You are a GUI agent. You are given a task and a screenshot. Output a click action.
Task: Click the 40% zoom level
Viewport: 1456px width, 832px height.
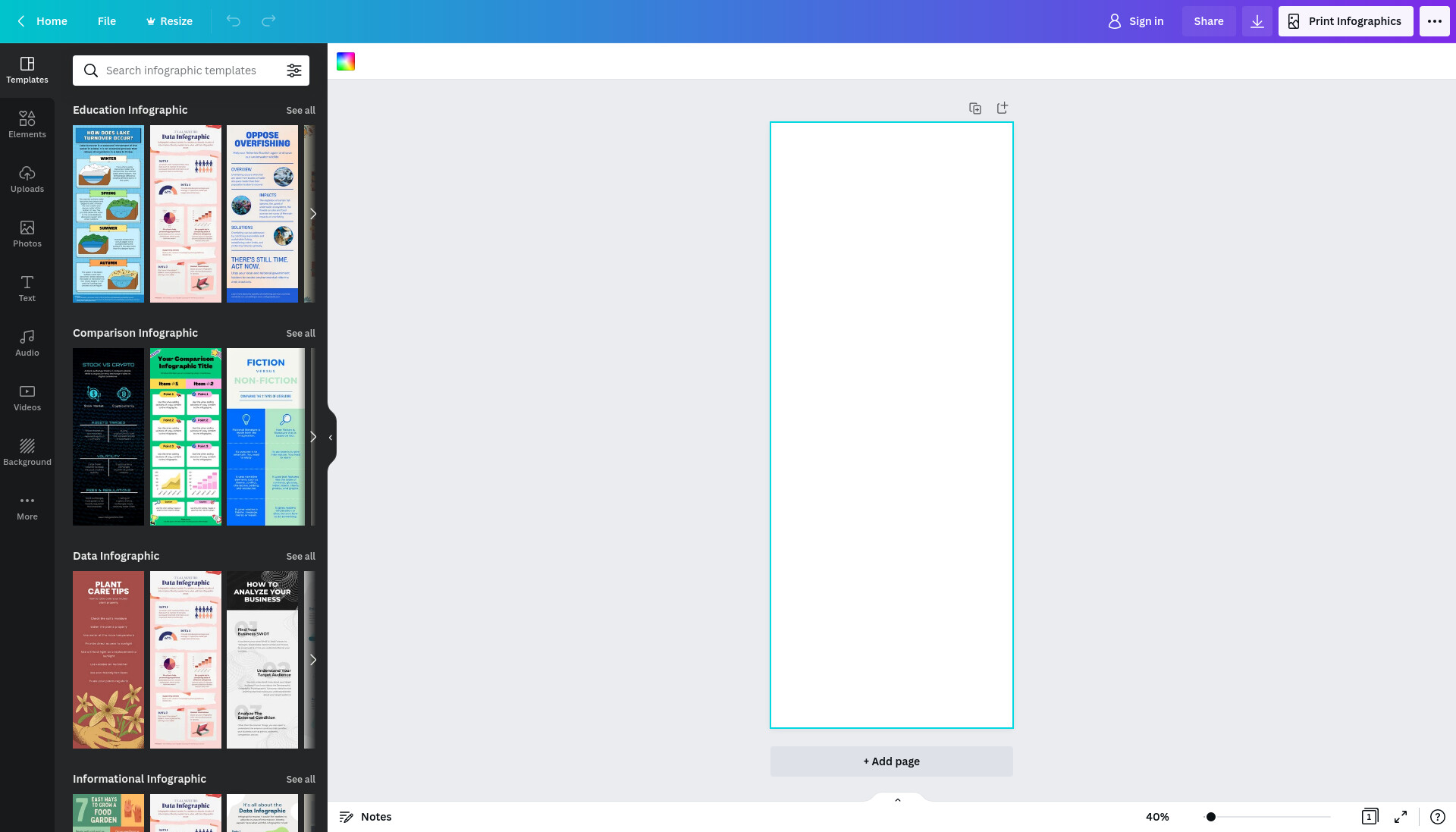[1157, 817]
